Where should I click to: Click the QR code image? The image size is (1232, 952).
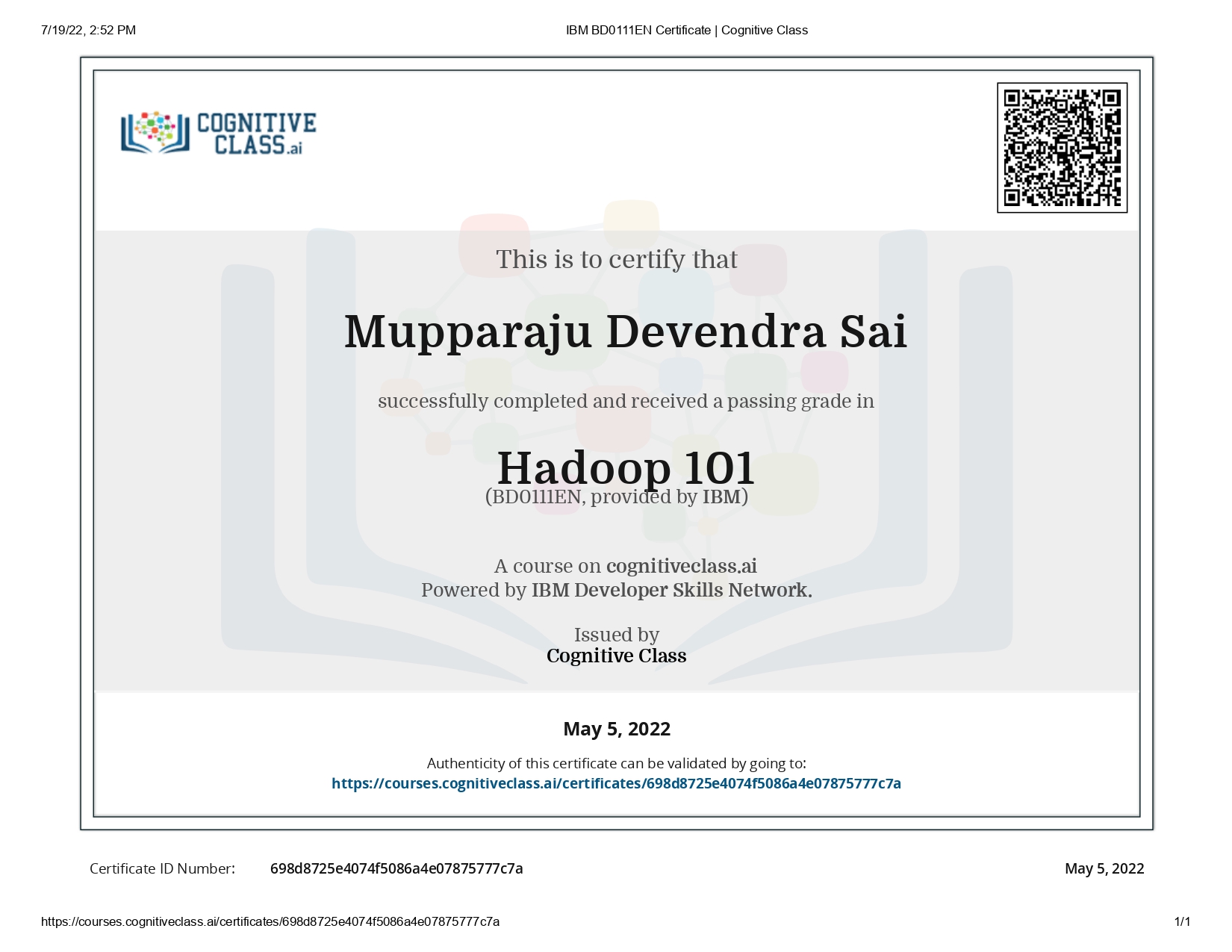1062,148
